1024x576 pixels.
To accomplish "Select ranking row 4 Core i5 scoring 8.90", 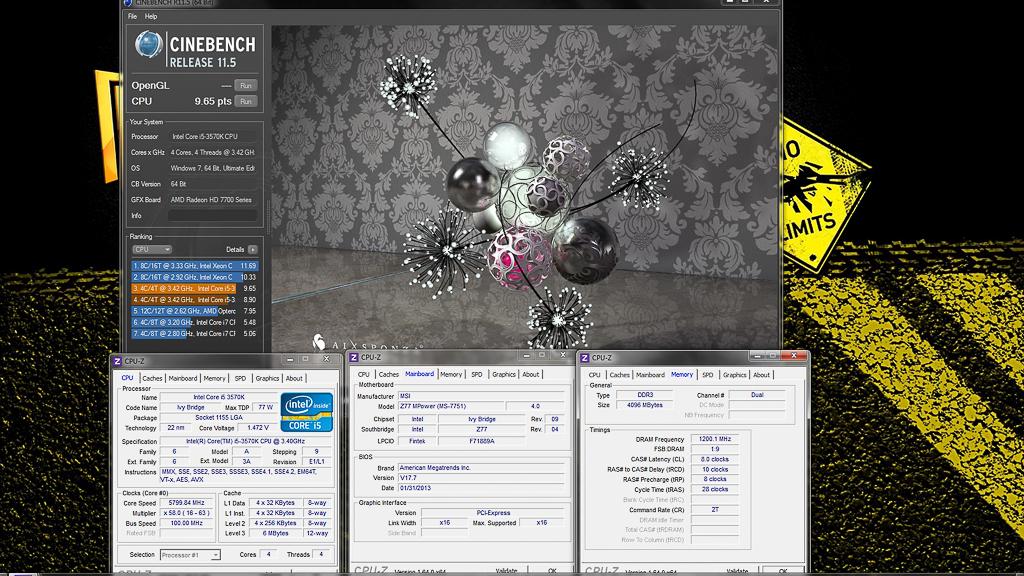I will click(x=195, y=300).
